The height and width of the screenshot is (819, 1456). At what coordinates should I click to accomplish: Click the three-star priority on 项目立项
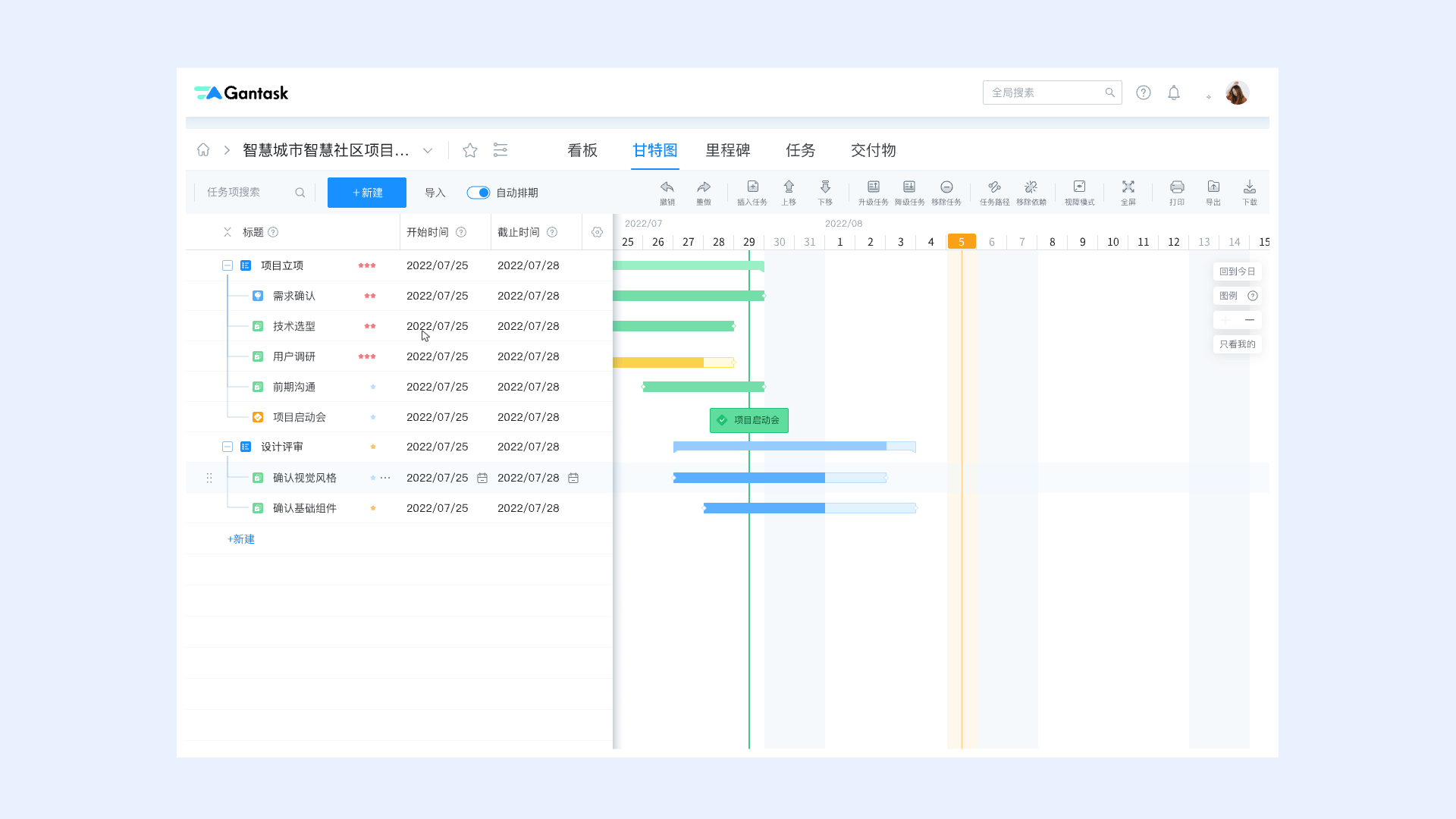[367, 265]
